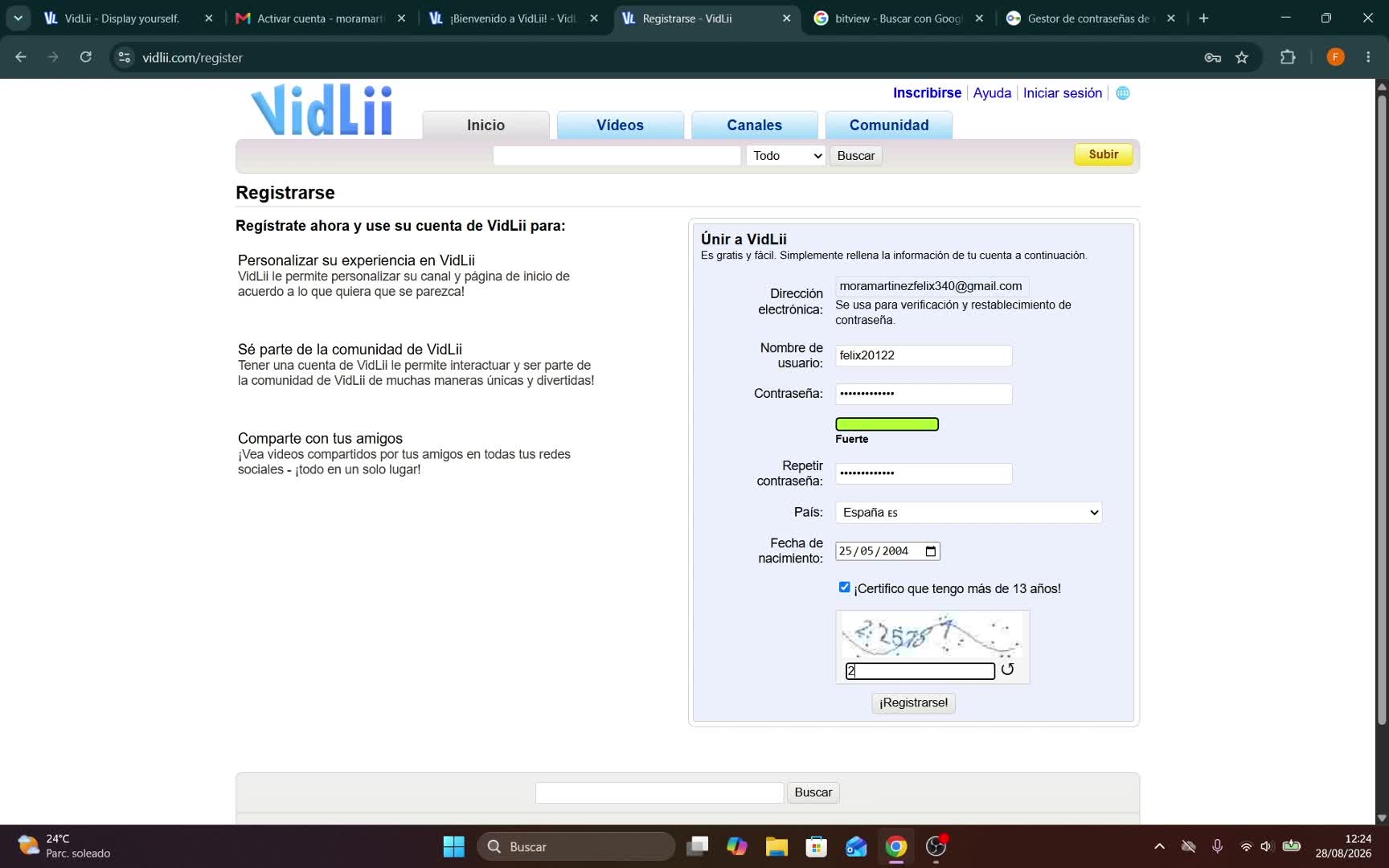This screenshot has width=1389, height=868.
Task: Click the page vertical scrollbar
Action: (x=1382, y=410)
